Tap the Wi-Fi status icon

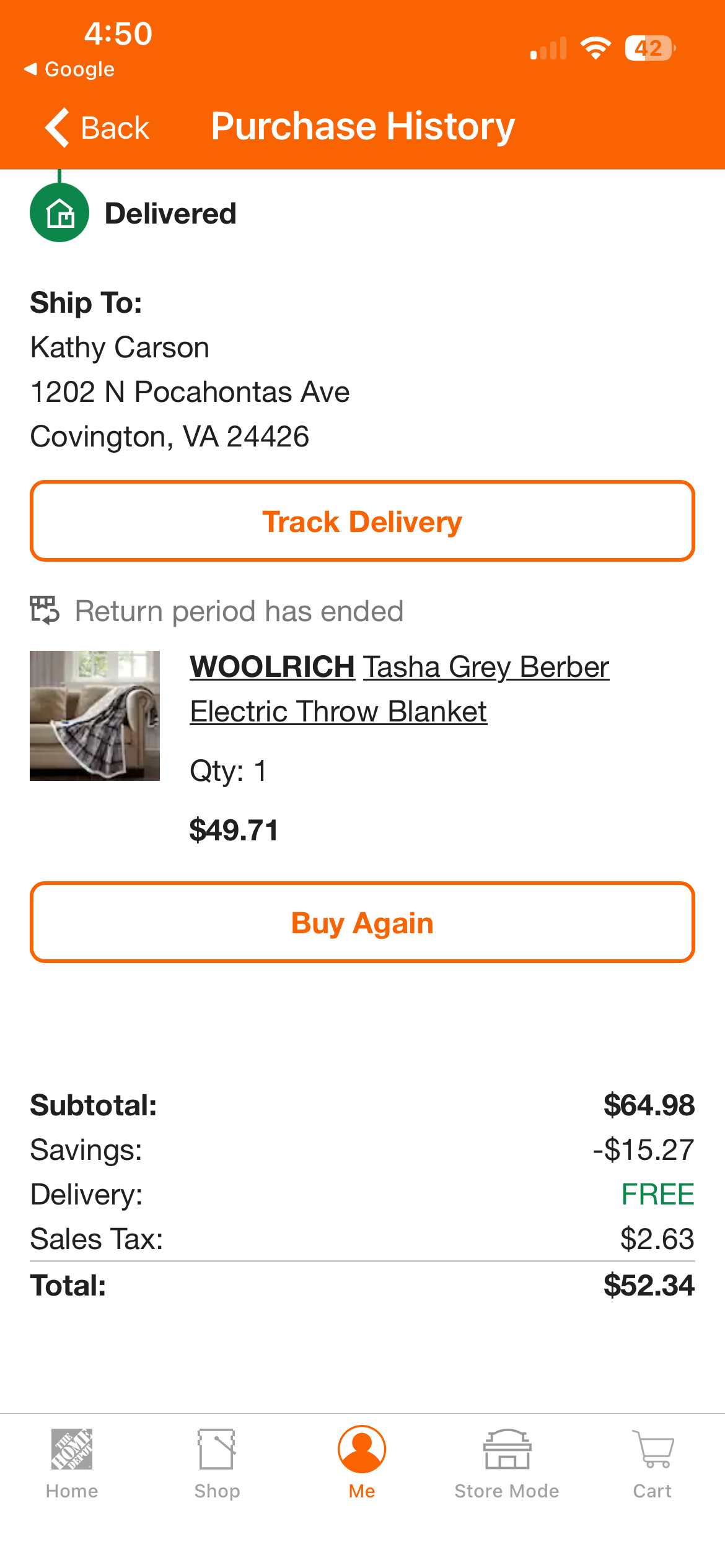pyautogui.click(x=595, y=48)
